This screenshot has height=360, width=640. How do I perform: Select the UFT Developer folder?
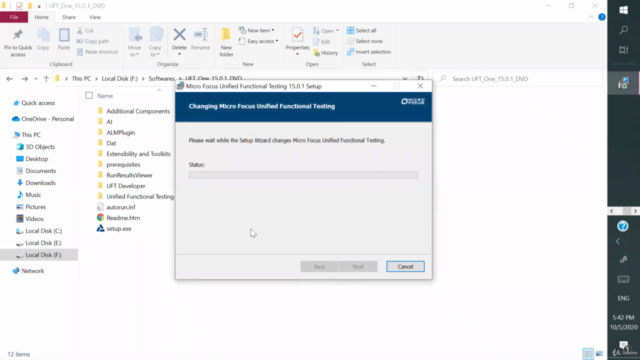click(126, 186)
